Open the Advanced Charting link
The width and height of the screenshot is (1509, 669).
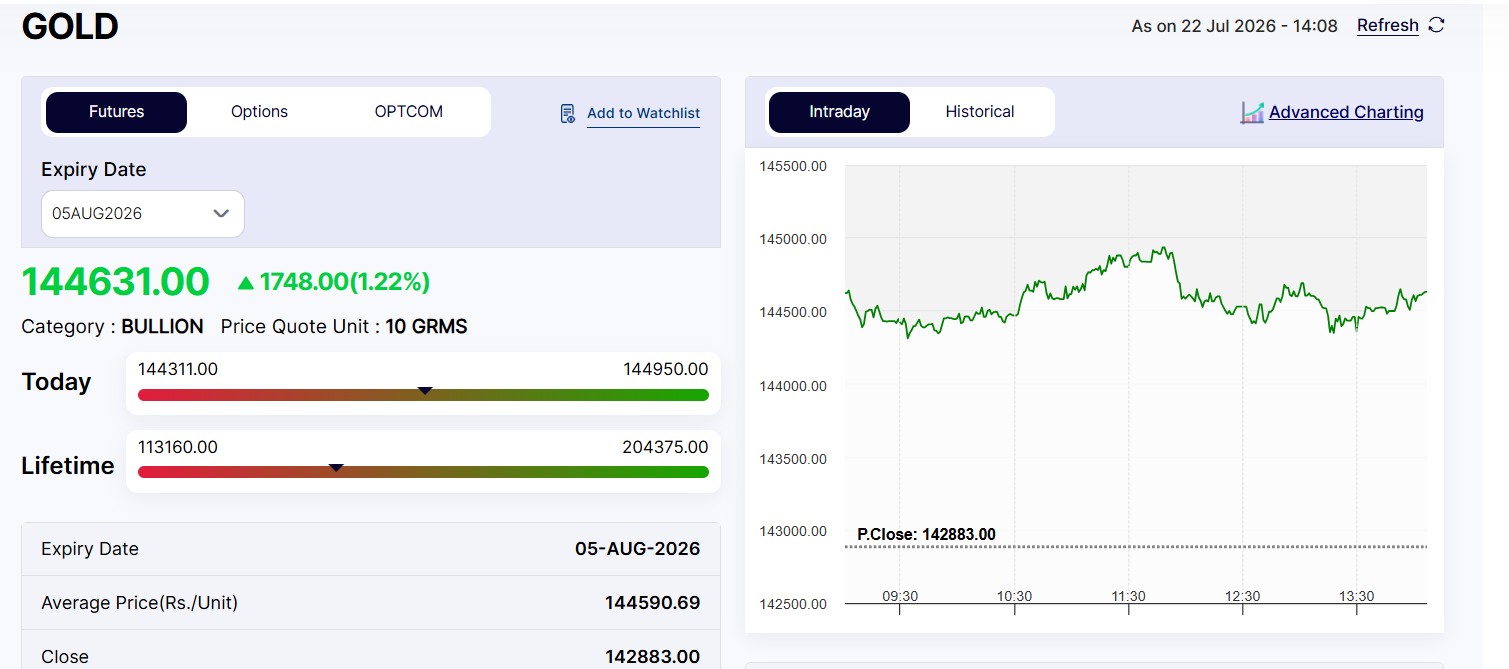click(1346, 112)
